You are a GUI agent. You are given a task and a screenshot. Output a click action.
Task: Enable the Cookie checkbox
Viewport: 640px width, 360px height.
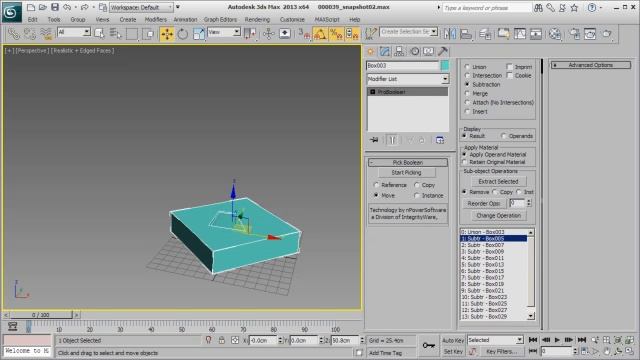[509, 76]
